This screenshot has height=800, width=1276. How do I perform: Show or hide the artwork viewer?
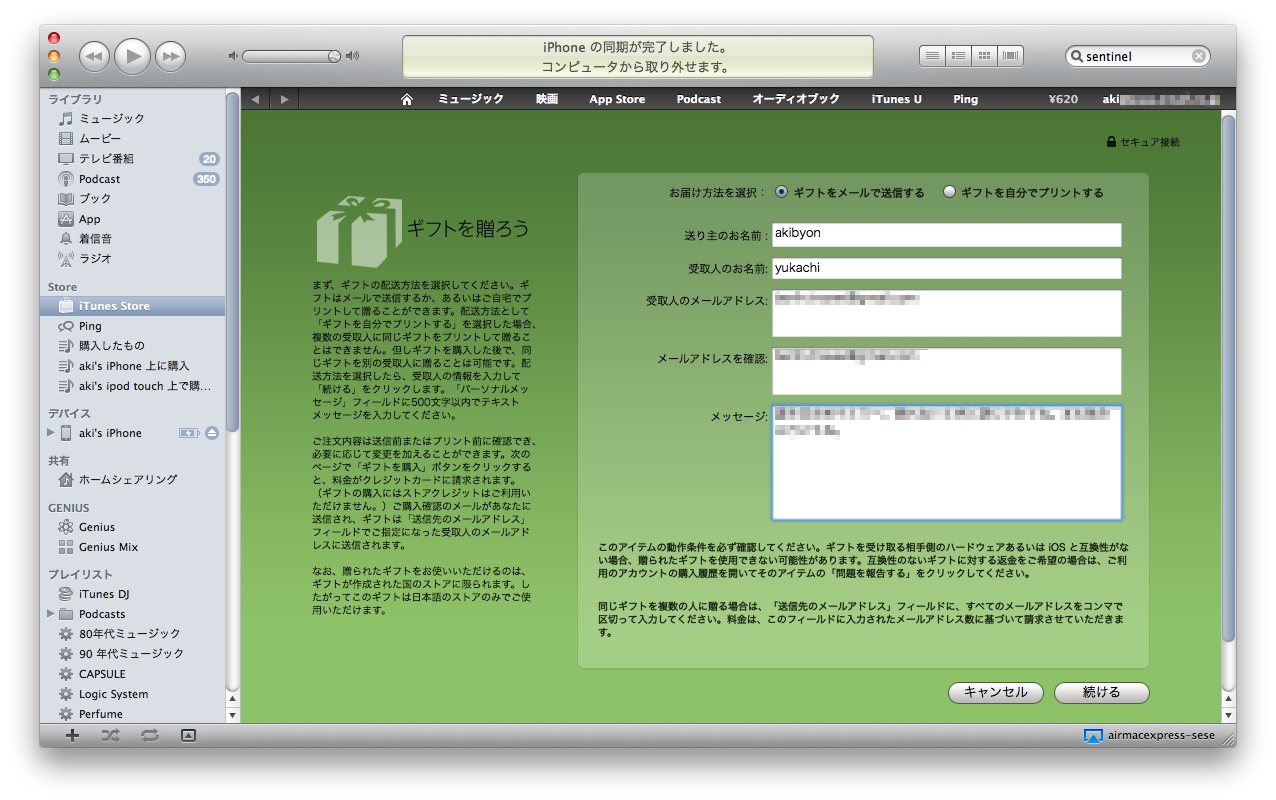[x=188, y=735]
